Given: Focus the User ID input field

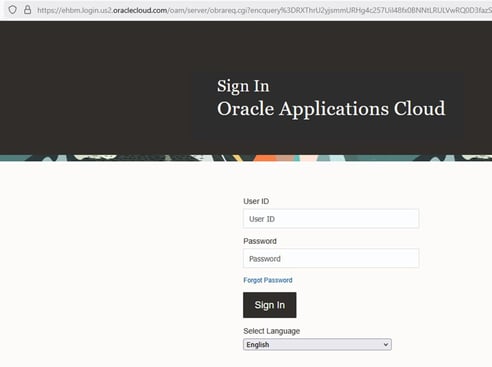Looking at the screenshot, I should tap(331, 219).
